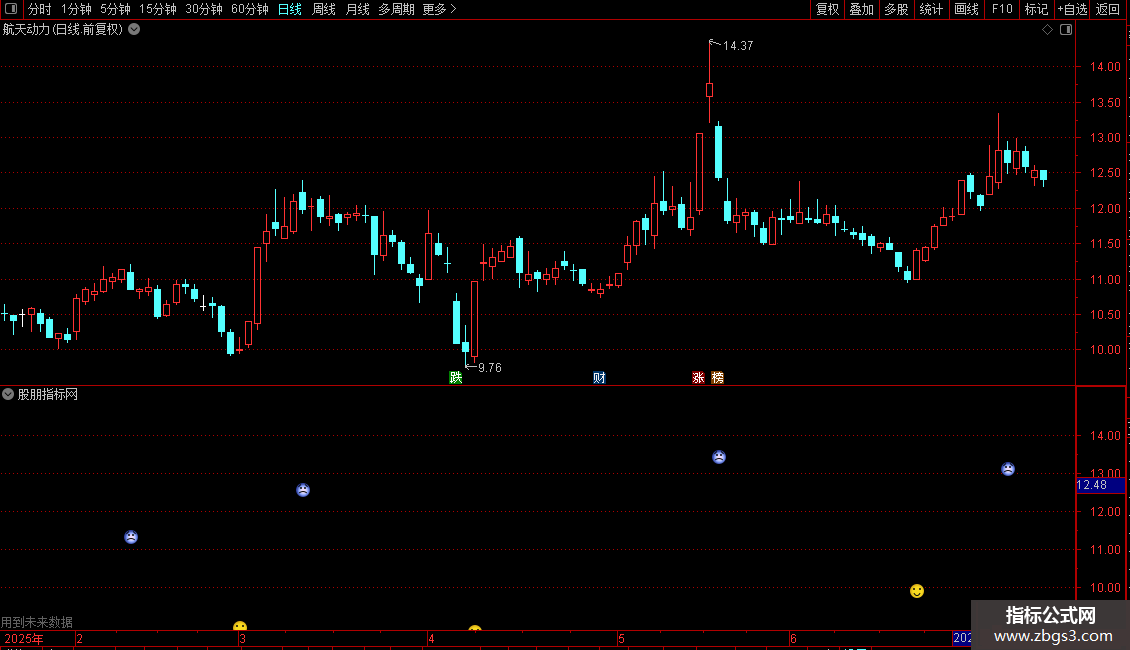Expand the 股朋指标网 indicator dropdown
The image size is (1130, 650).
(x=8, y=394)
